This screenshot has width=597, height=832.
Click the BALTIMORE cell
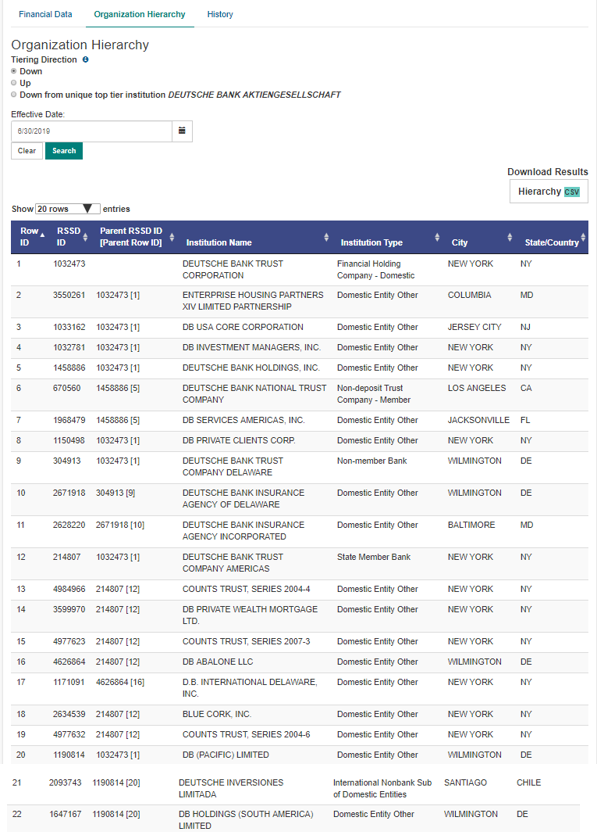coord(471,525)
